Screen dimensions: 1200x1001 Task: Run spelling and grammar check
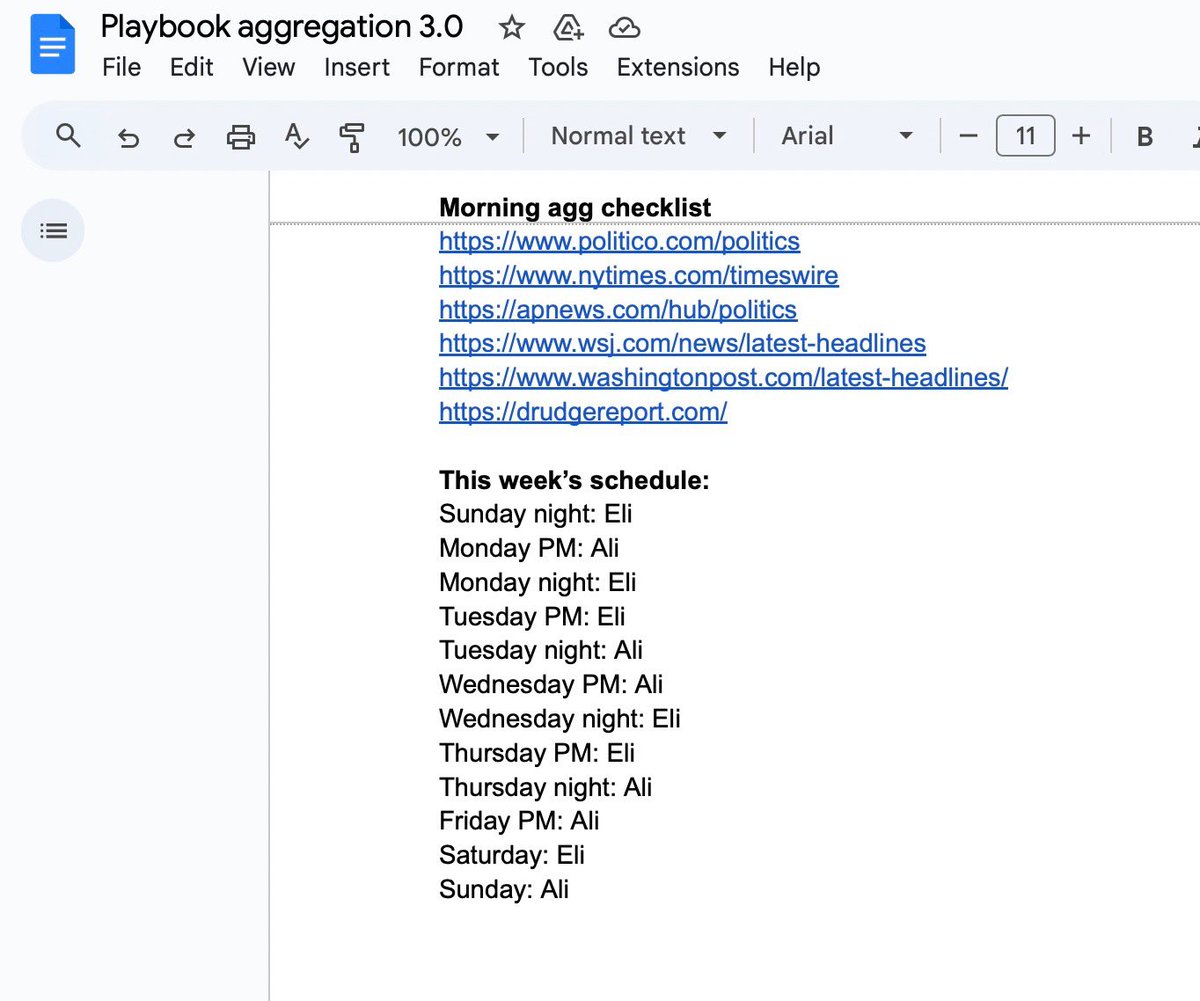click(x=297, y=137)
